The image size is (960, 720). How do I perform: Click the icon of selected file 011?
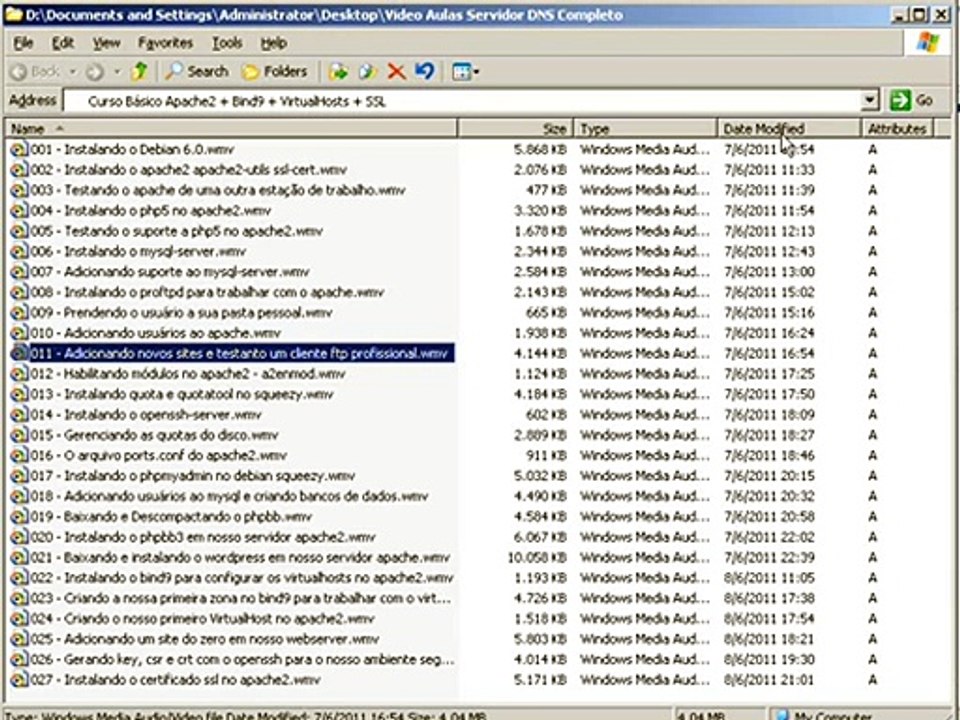point(19,353)
